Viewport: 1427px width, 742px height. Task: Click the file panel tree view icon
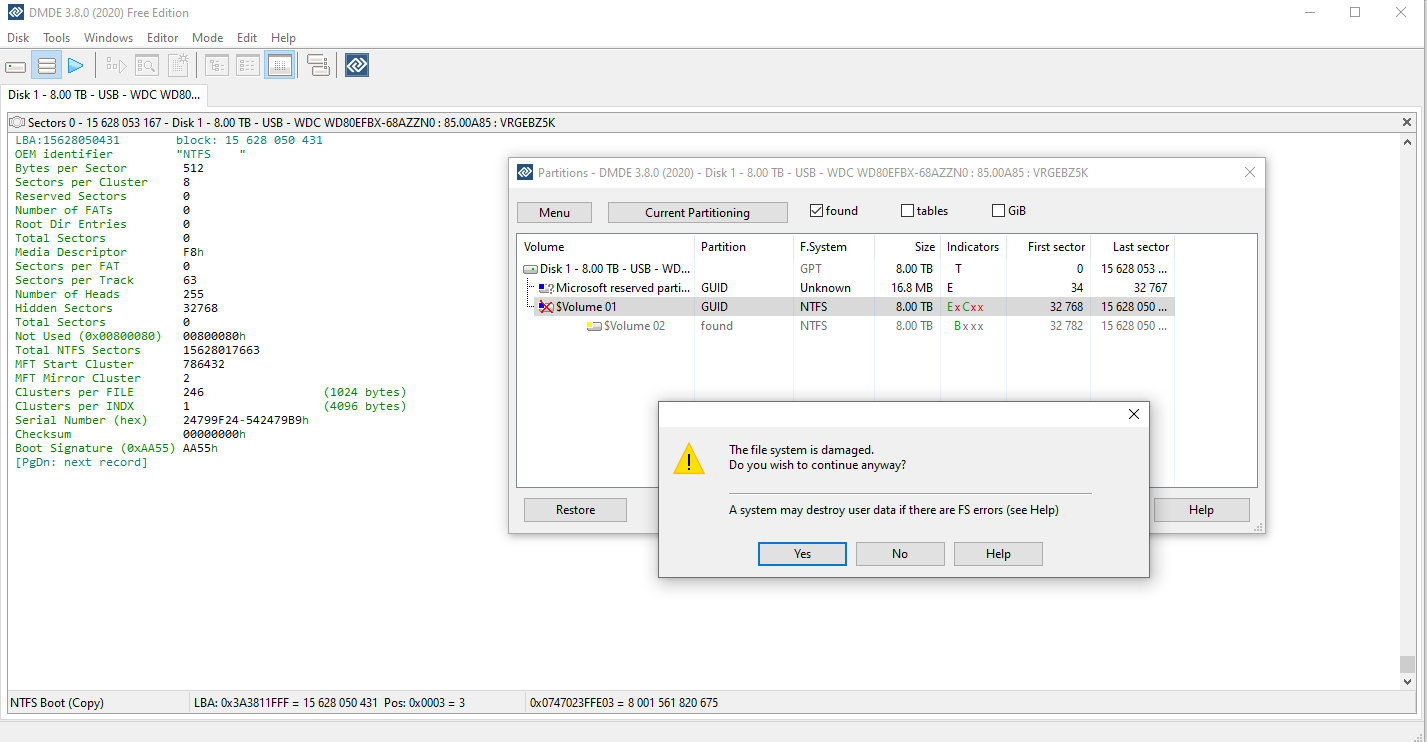click(x=217, y=66)
